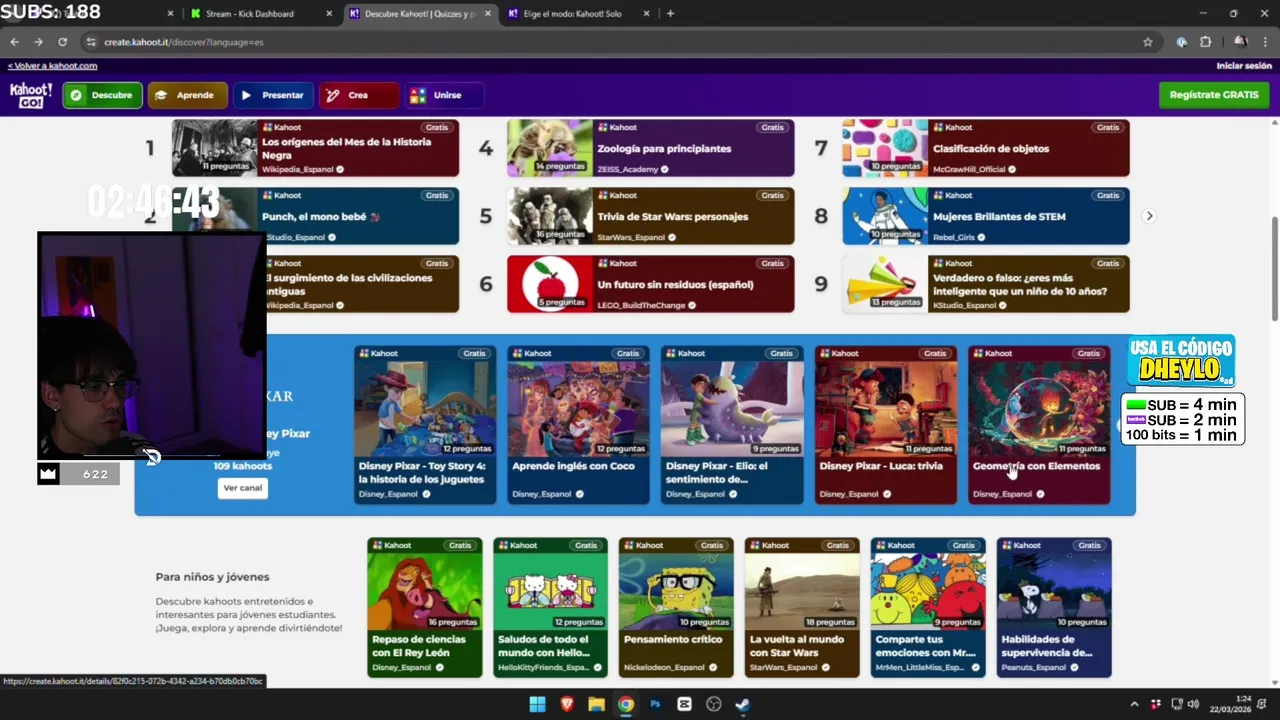
Task: Open Trivia de Star Wars: personajes kahoot
Action: point(650,216)
